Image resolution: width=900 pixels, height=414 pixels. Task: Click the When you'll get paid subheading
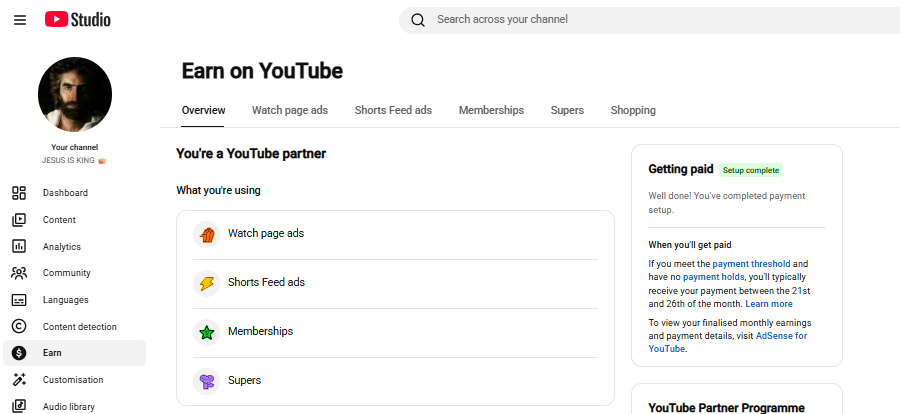click(x=690, y=245)
